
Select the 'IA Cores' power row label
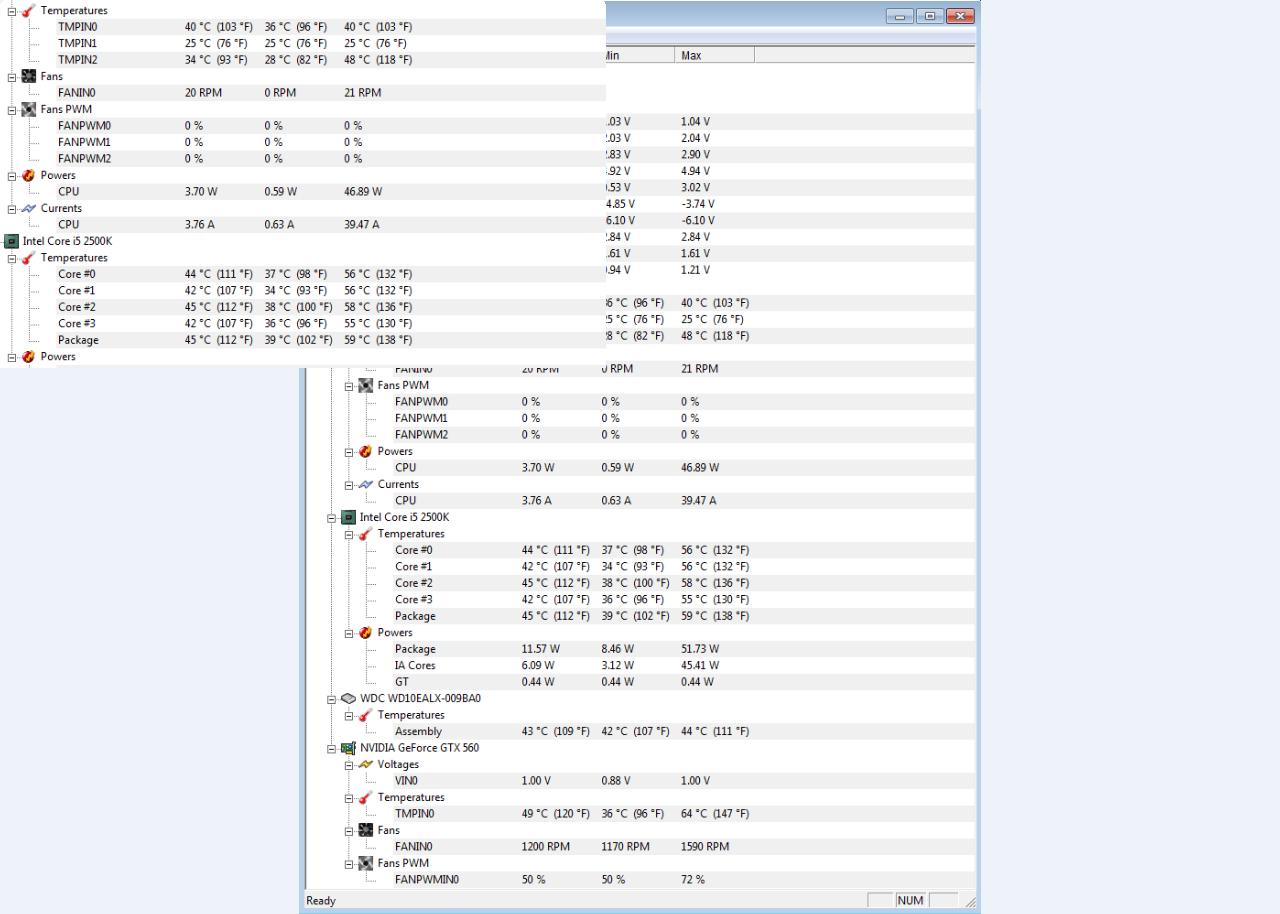(415, 665)
